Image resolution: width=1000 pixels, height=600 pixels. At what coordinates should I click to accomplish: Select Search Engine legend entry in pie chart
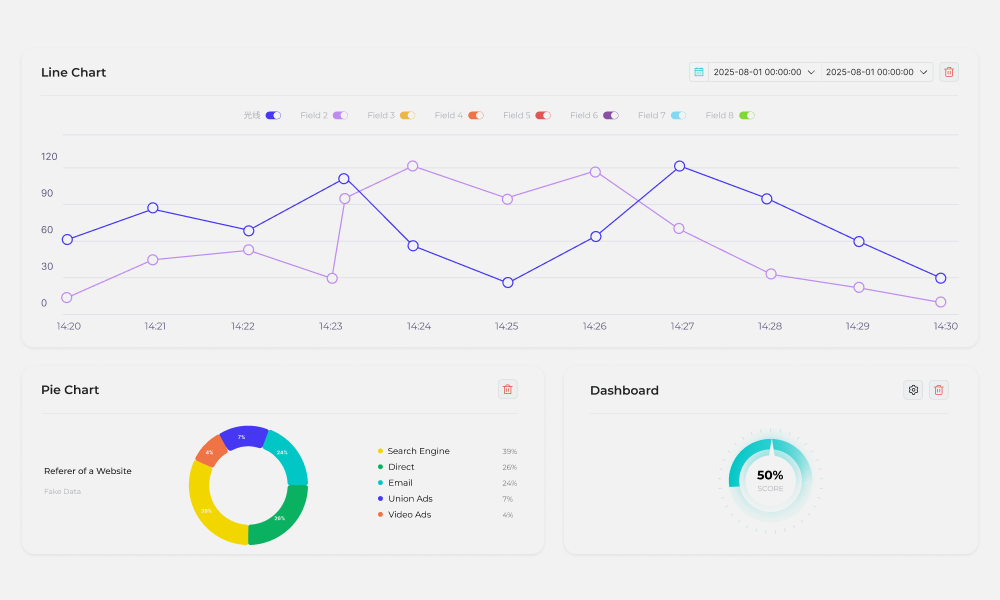pyautogui.click(x=417, y=451)
